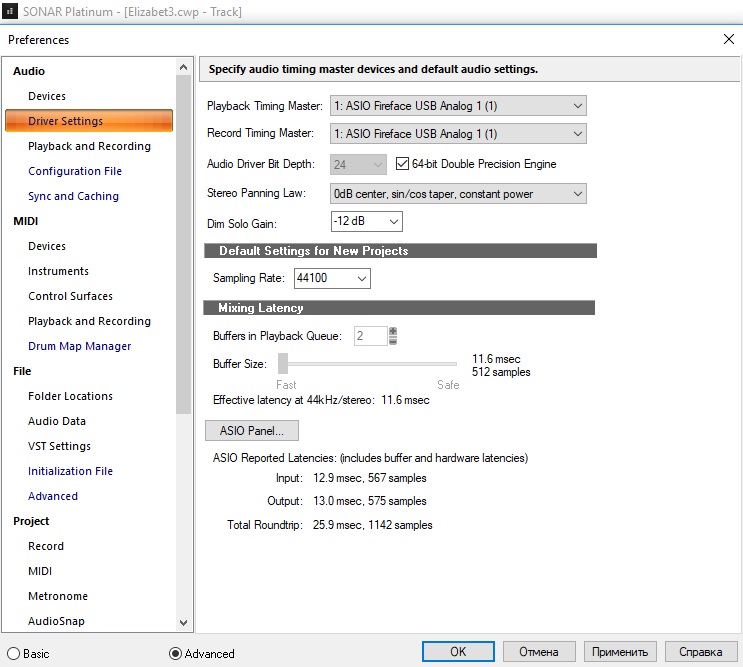Click Buffers in Playback Queue stepper
Viewport: 743px width, 667px height.
[393, 336]
